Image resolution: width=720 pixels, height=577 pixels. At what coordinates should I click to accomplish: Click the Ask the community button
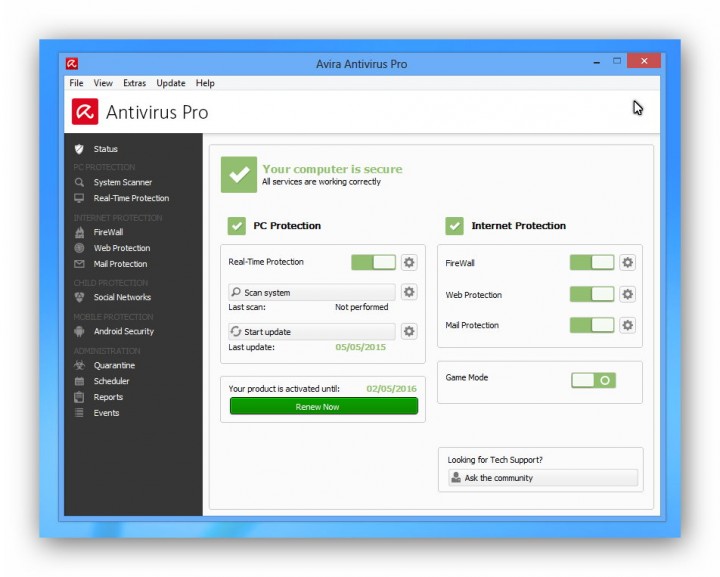tap(543, 478)
